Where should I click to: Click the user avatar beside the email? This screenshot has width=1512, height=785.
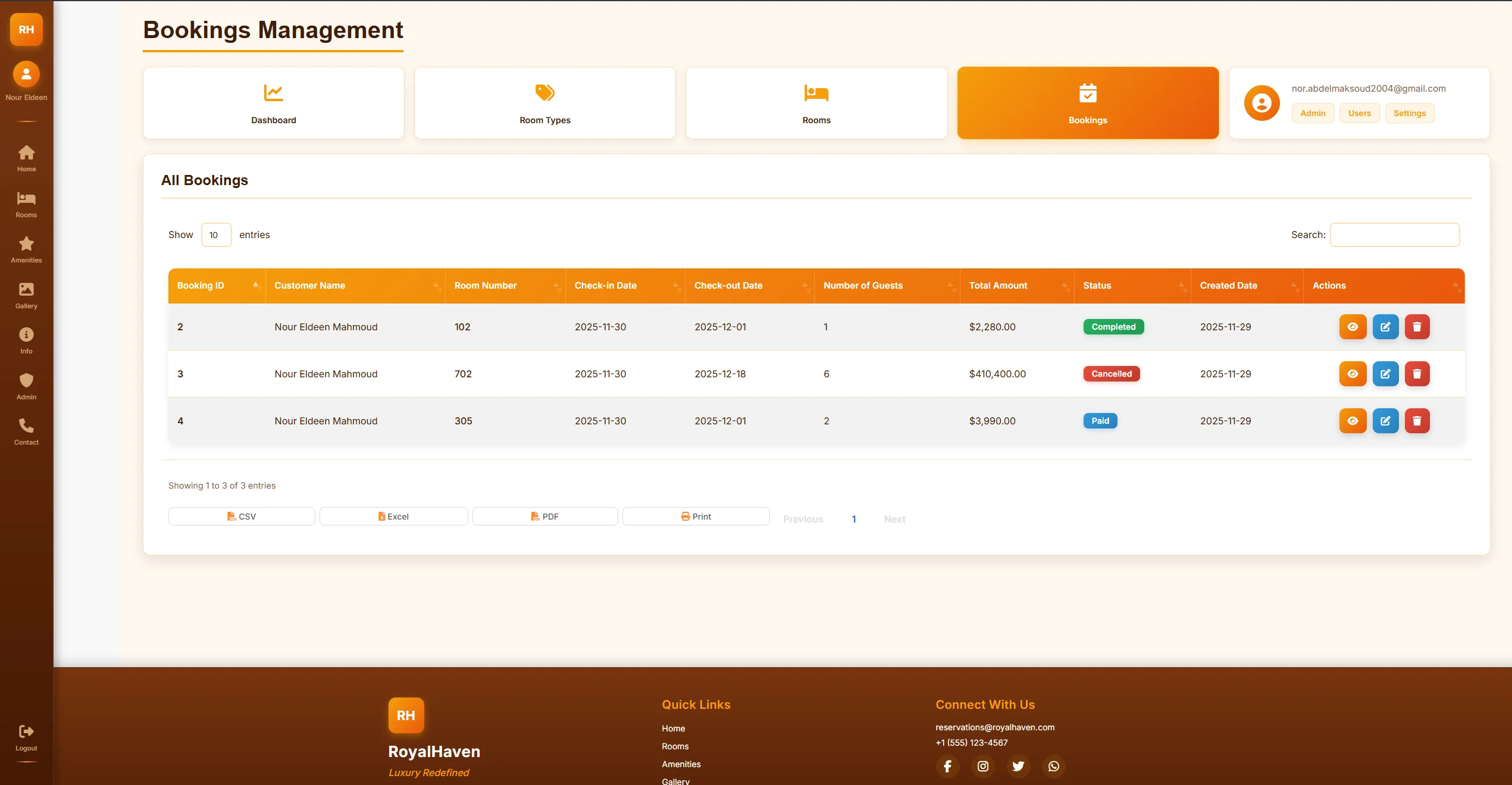click(1261, 103)
